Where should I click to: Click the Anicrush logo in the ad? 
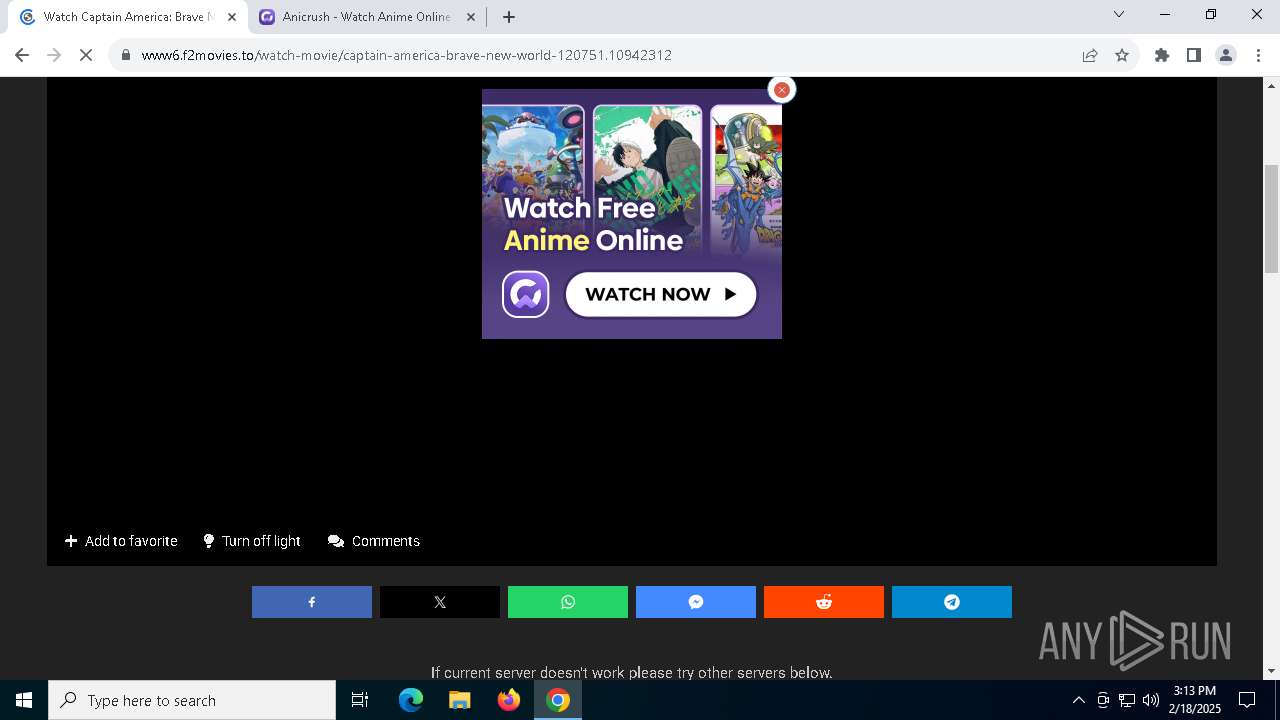click(525, 294)
